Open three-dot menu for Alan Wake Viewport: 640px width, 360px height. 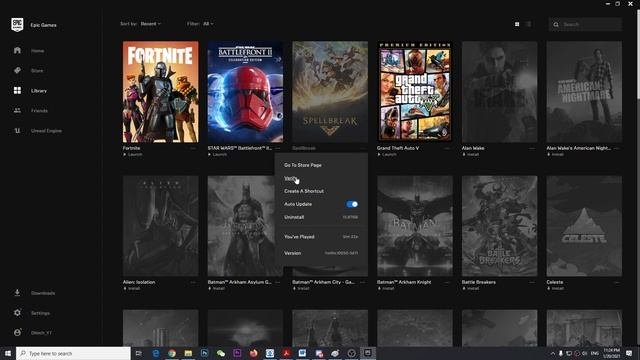coord(532,148)
